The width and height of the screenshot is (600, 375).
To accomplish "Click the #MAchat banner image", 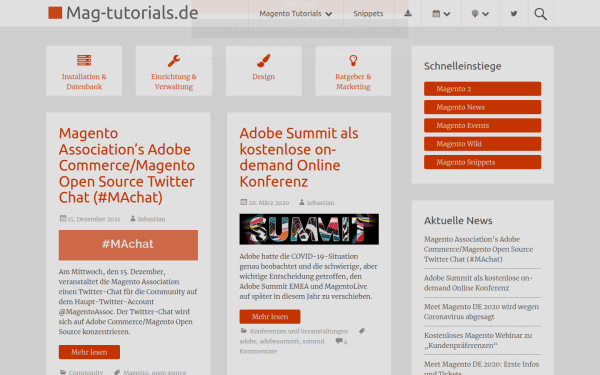I will coord(128,245).
